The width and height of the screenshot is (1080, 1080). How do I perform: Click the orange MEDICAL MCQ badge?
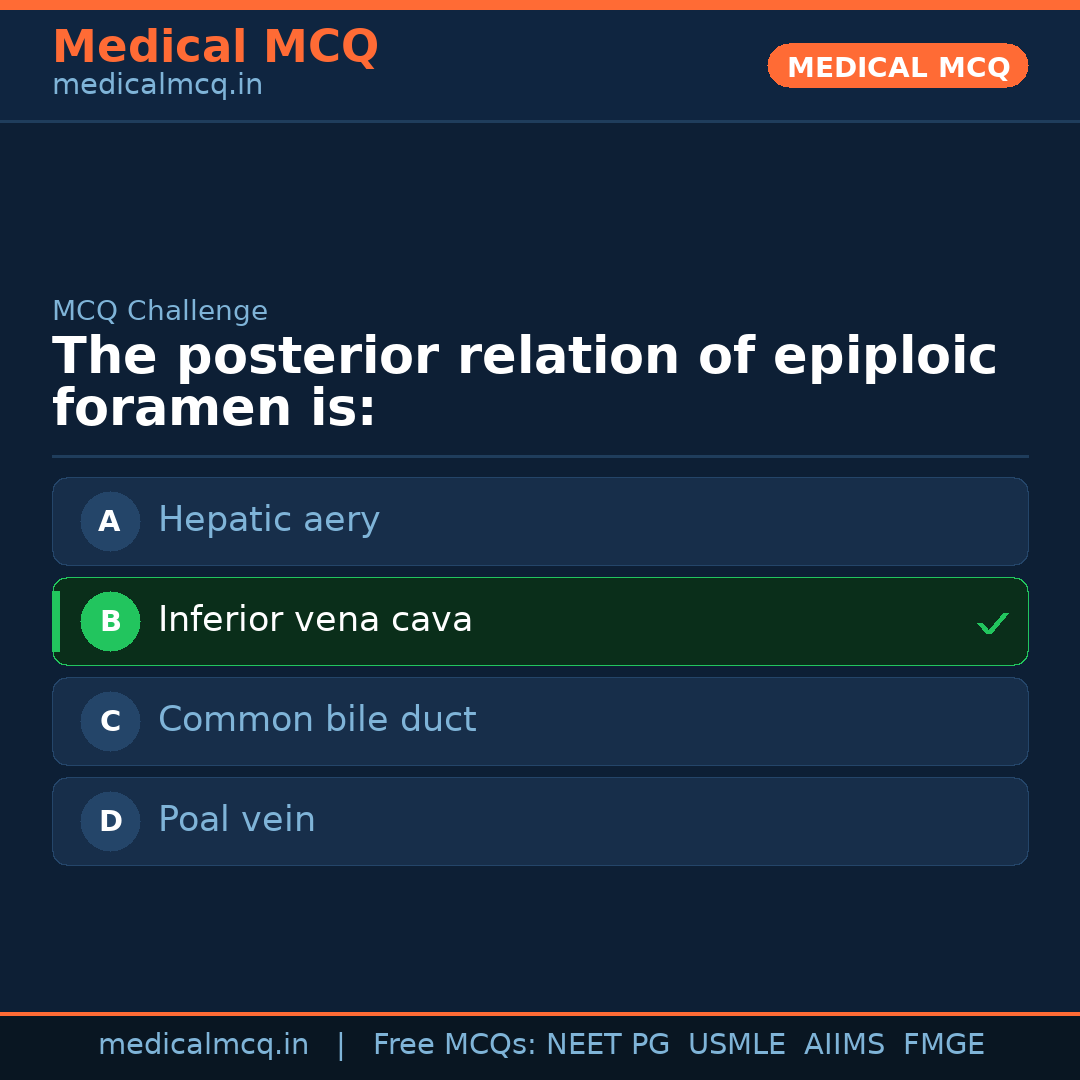tap(897, 67)
